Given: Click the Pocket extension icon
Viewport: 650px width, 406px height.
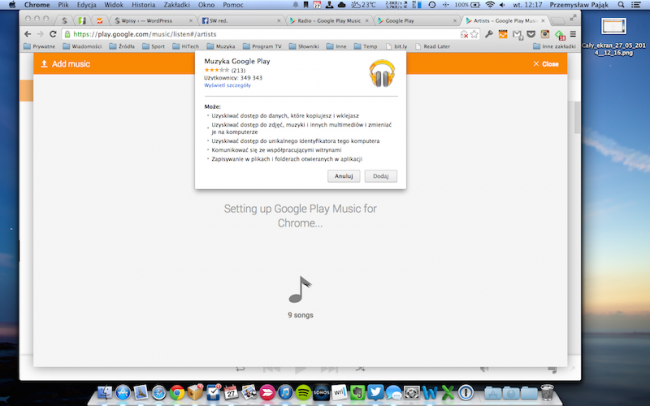Looking at the screenshot, I should coord(531,34).
